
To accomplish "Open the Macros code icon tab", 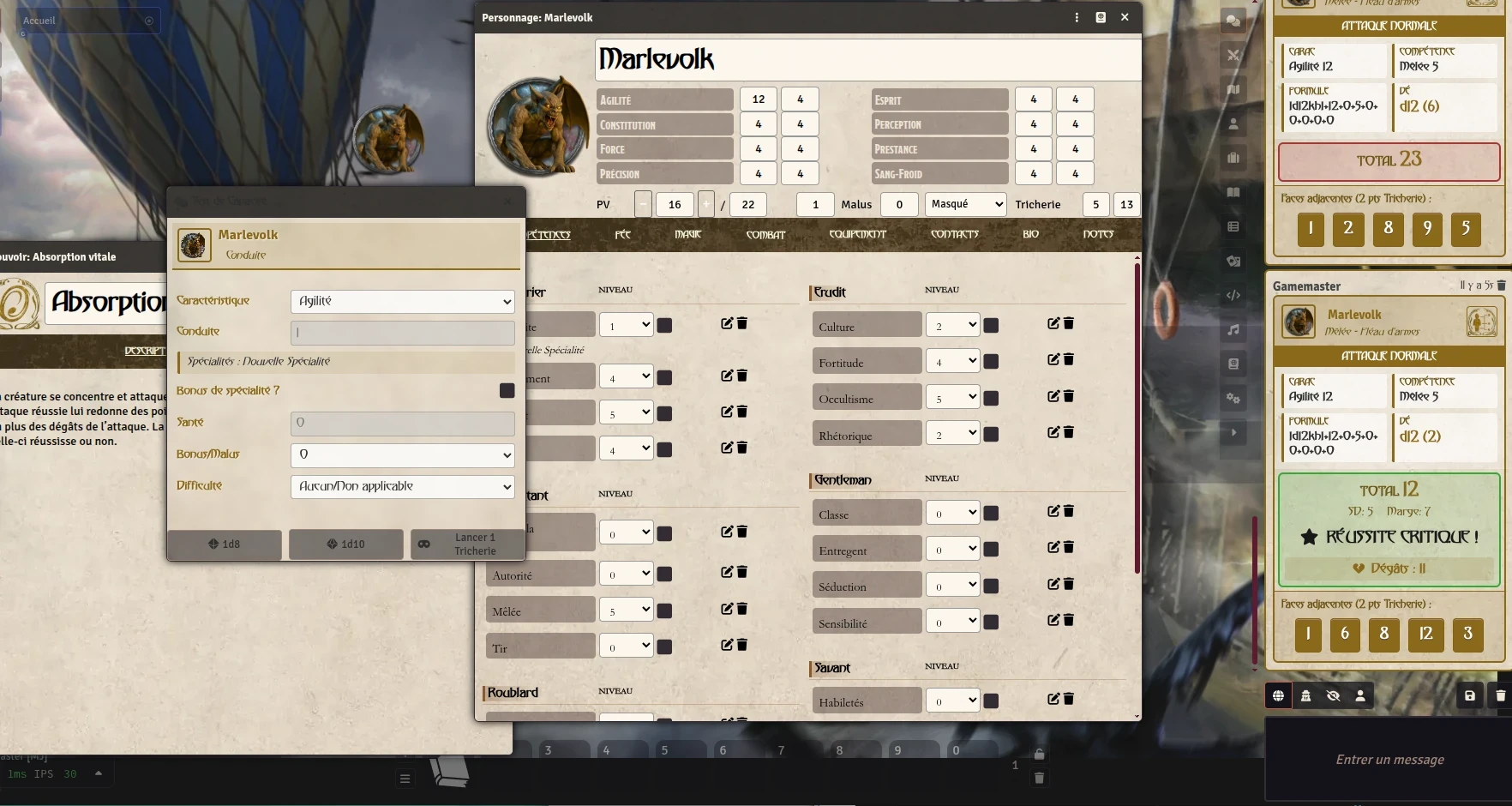I will (x=1233, y=295).
